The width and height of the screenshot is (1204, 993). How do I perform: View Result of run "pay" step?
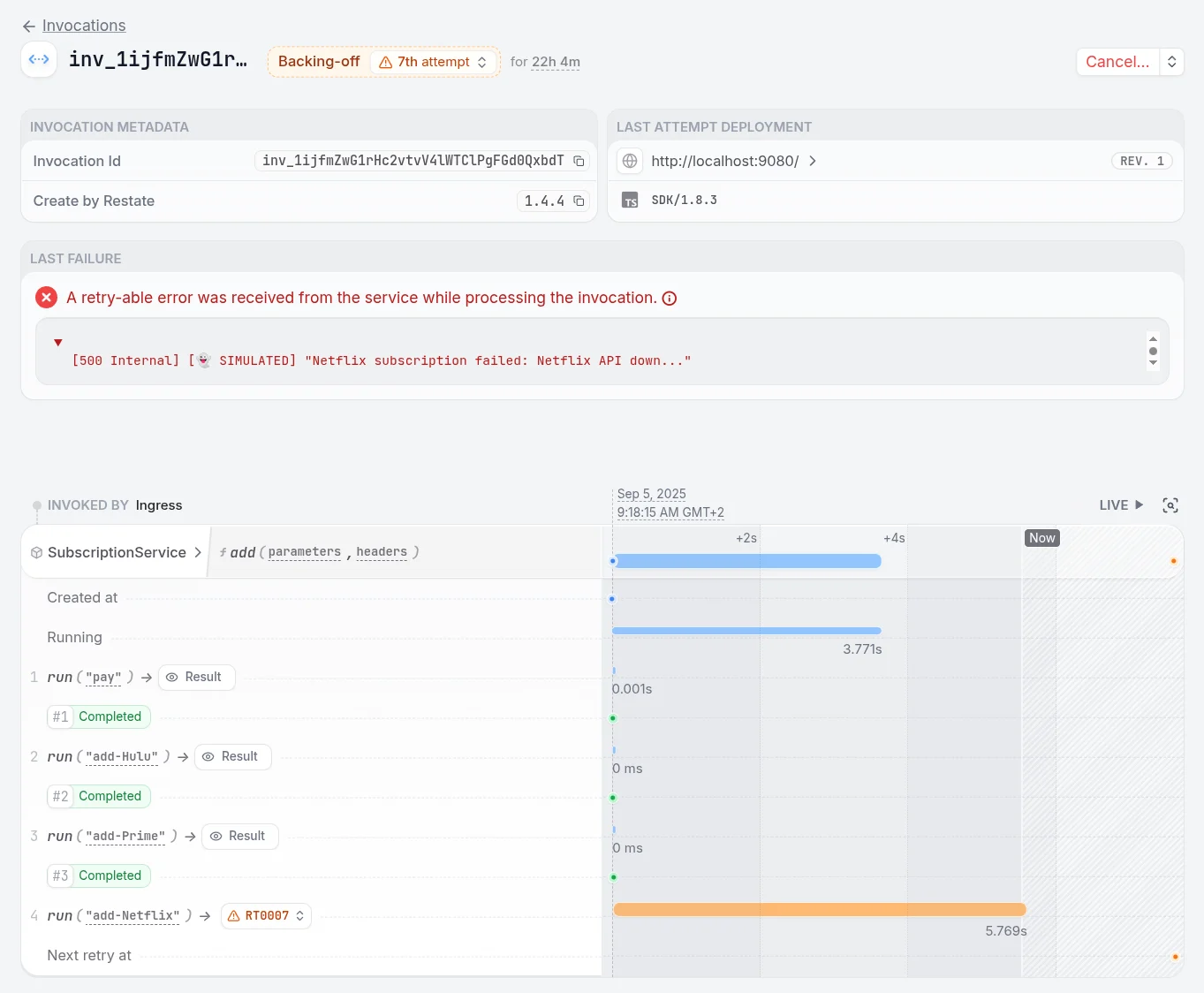[197, 678]
